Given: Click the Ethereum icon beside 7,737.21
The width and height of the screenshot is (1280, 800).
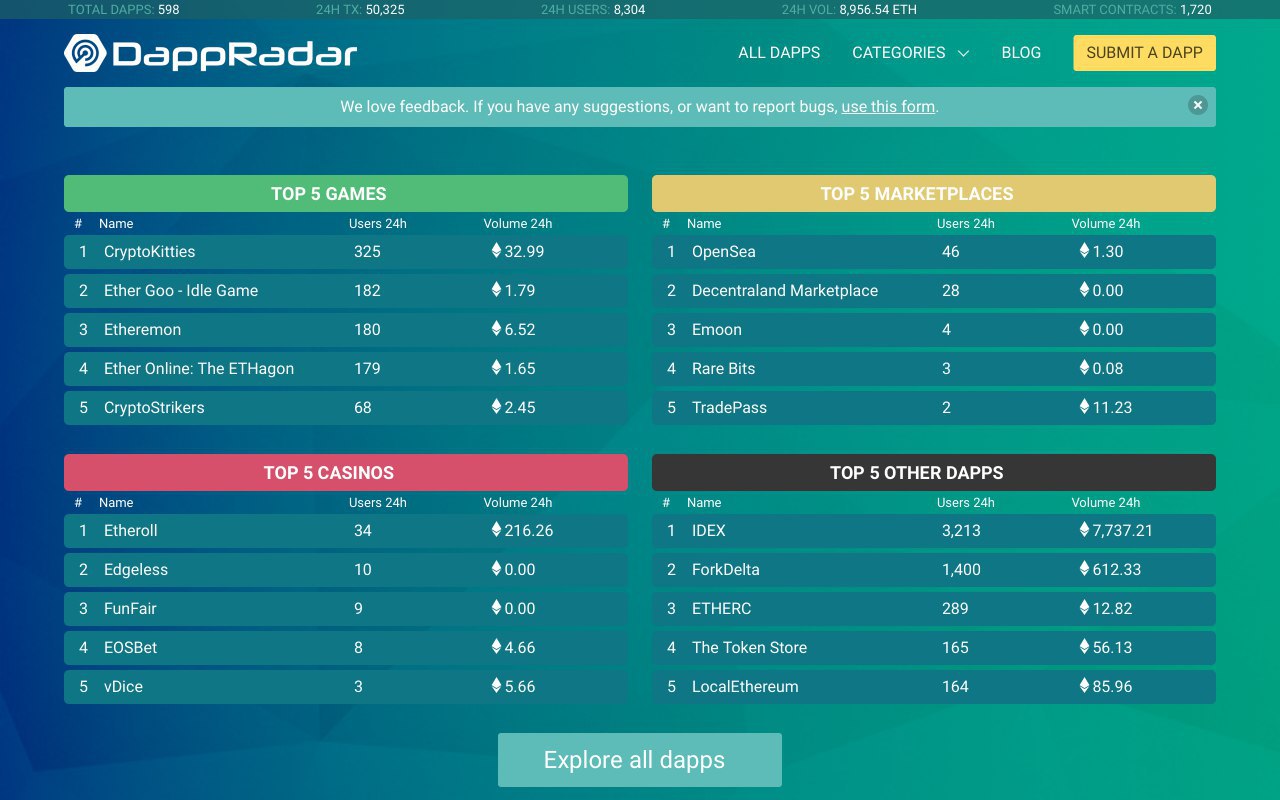Looking at the screenshot, I should pos(1084,530).
